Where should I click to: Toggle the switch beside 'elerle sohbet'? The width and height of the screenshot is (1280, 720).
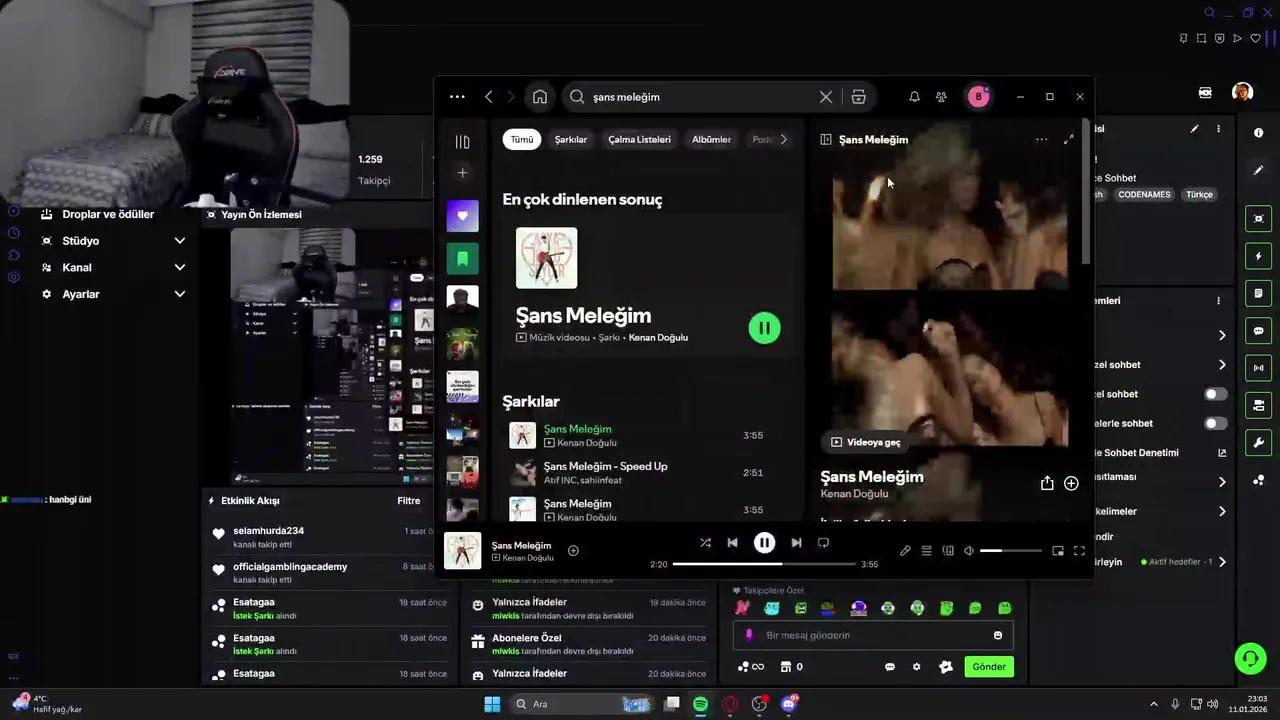coord(1215,423)
